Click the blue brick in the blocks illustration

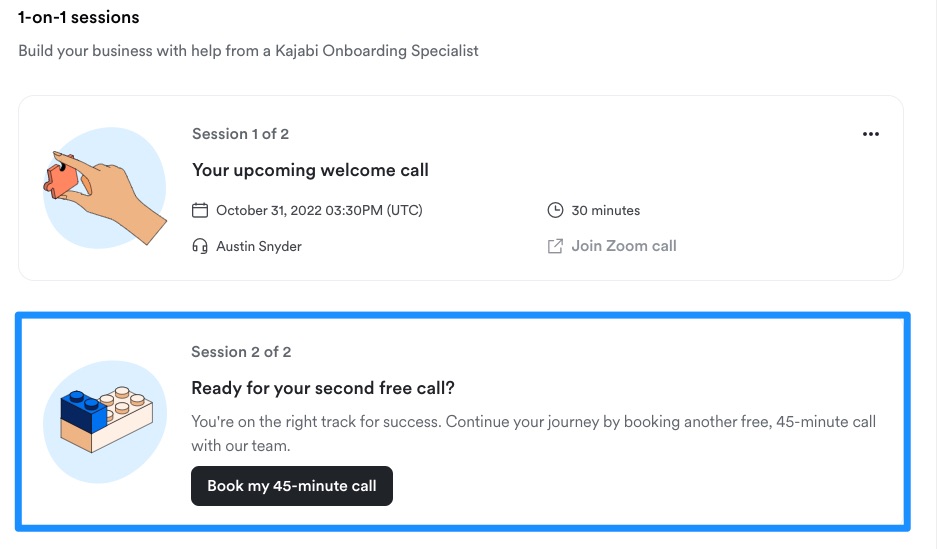click(x=84, y=412)
